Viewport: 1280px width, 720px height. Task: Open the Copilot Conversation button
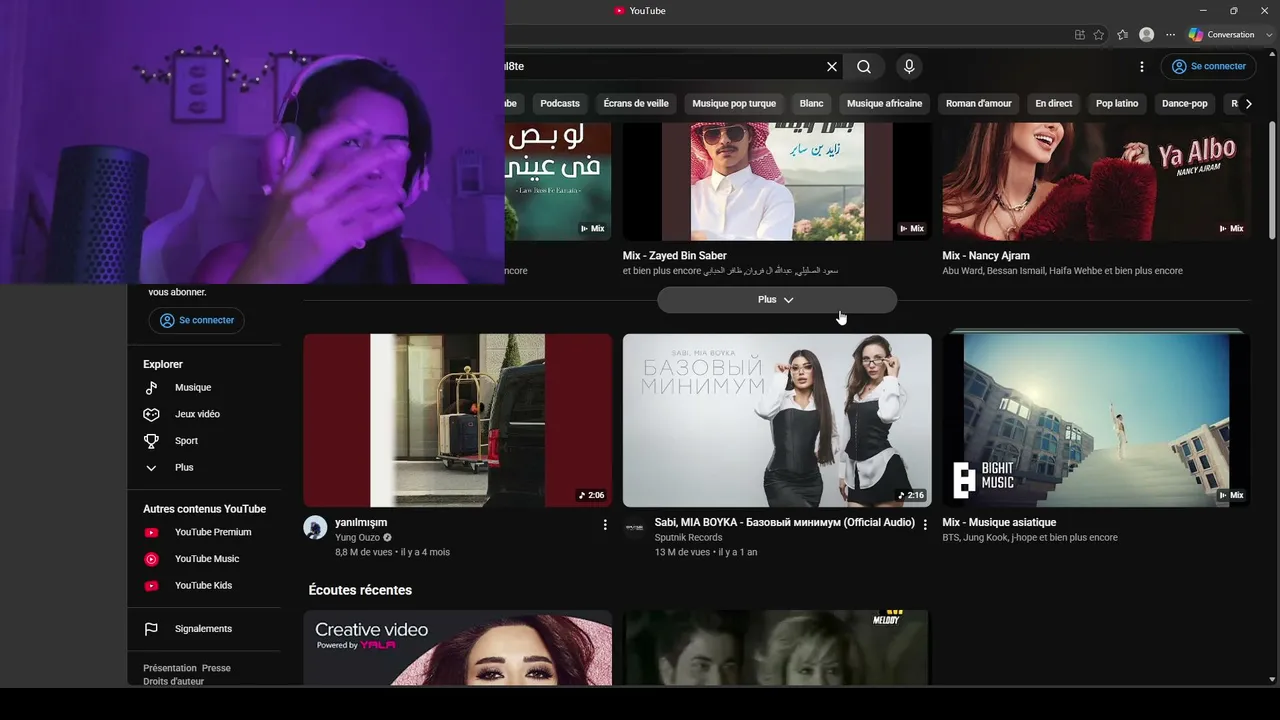pos(1221,35)
